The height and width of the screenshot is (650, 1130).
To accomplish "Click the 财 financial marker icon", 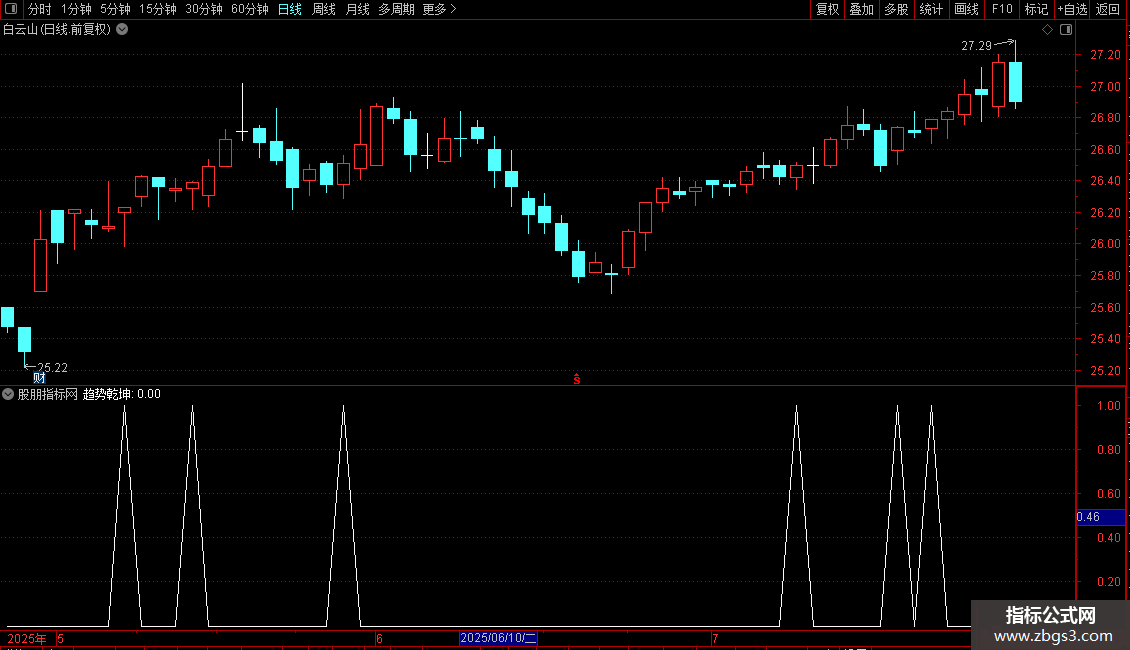I will [x=40, y=378].
